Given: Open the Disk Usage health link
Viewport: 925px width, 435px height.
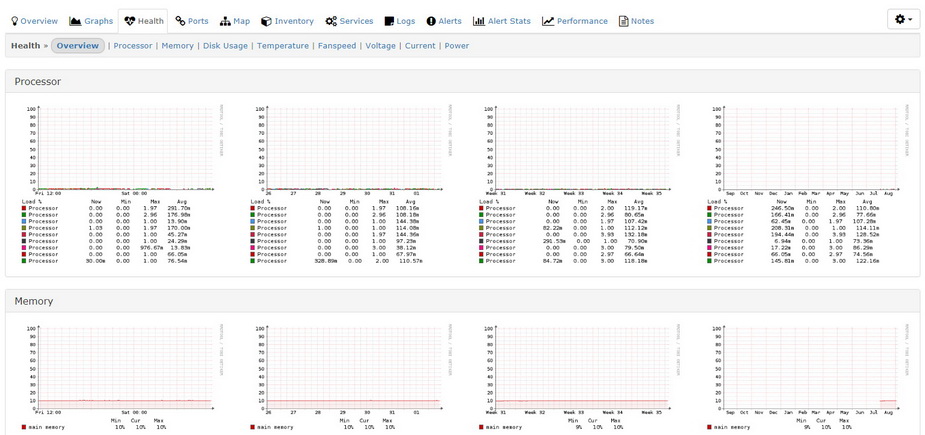Looking at the screenshot, I should tap(225, 46).
